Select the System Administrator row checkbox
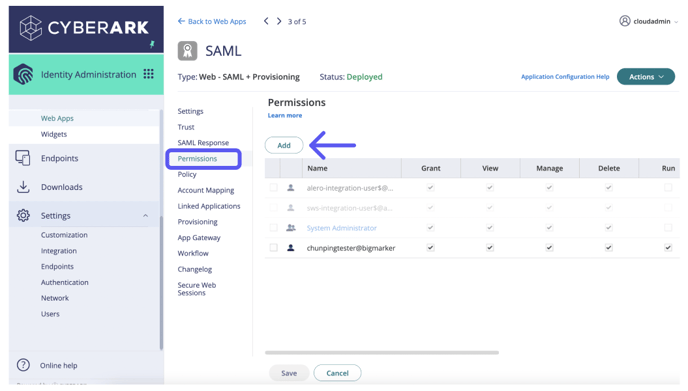This screenshot has height=391, width=688. click(x=273, y=227)
